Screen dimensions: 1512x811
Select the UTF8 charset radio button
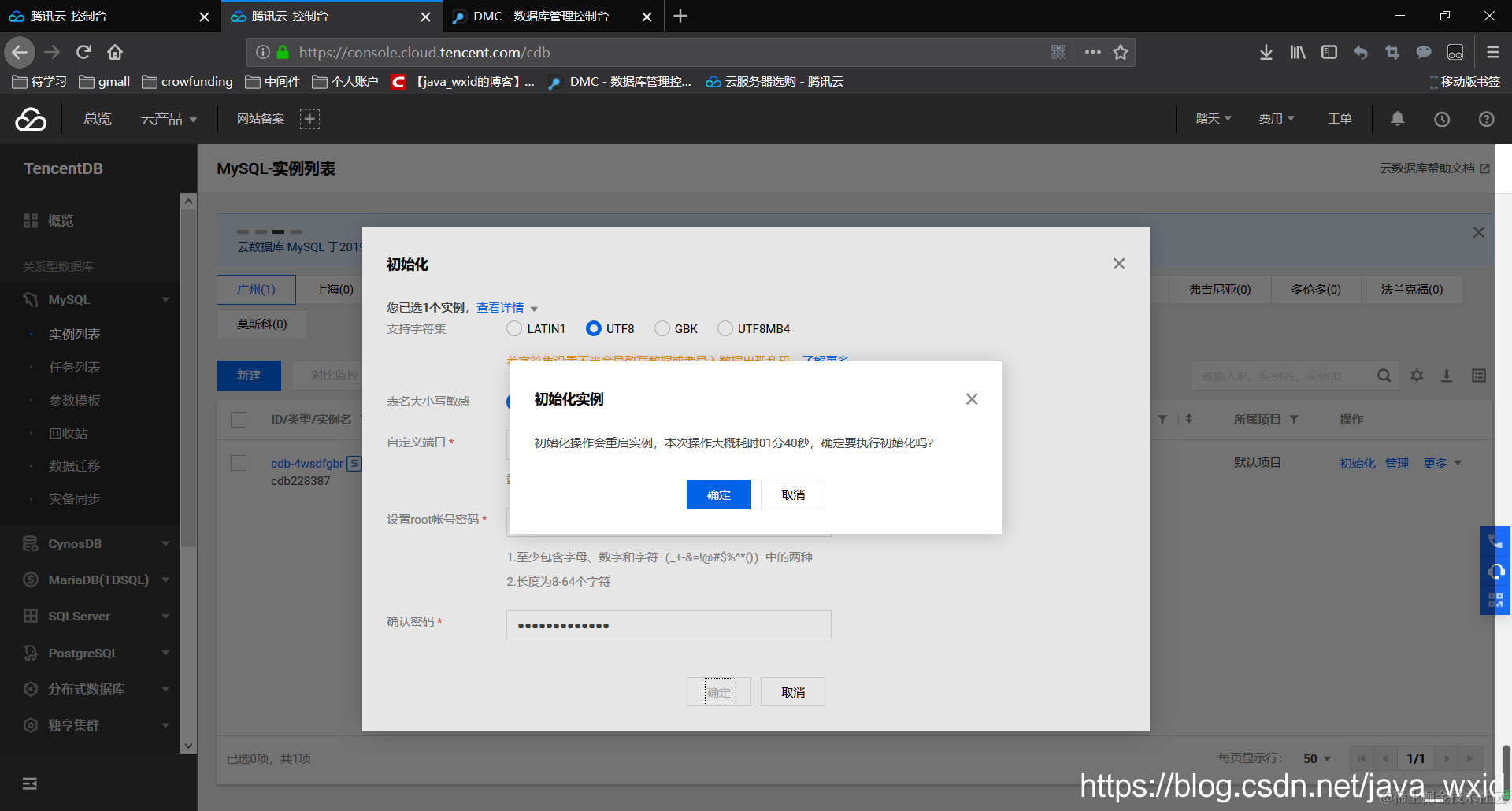pyautogui.click(x=594, y=328)
